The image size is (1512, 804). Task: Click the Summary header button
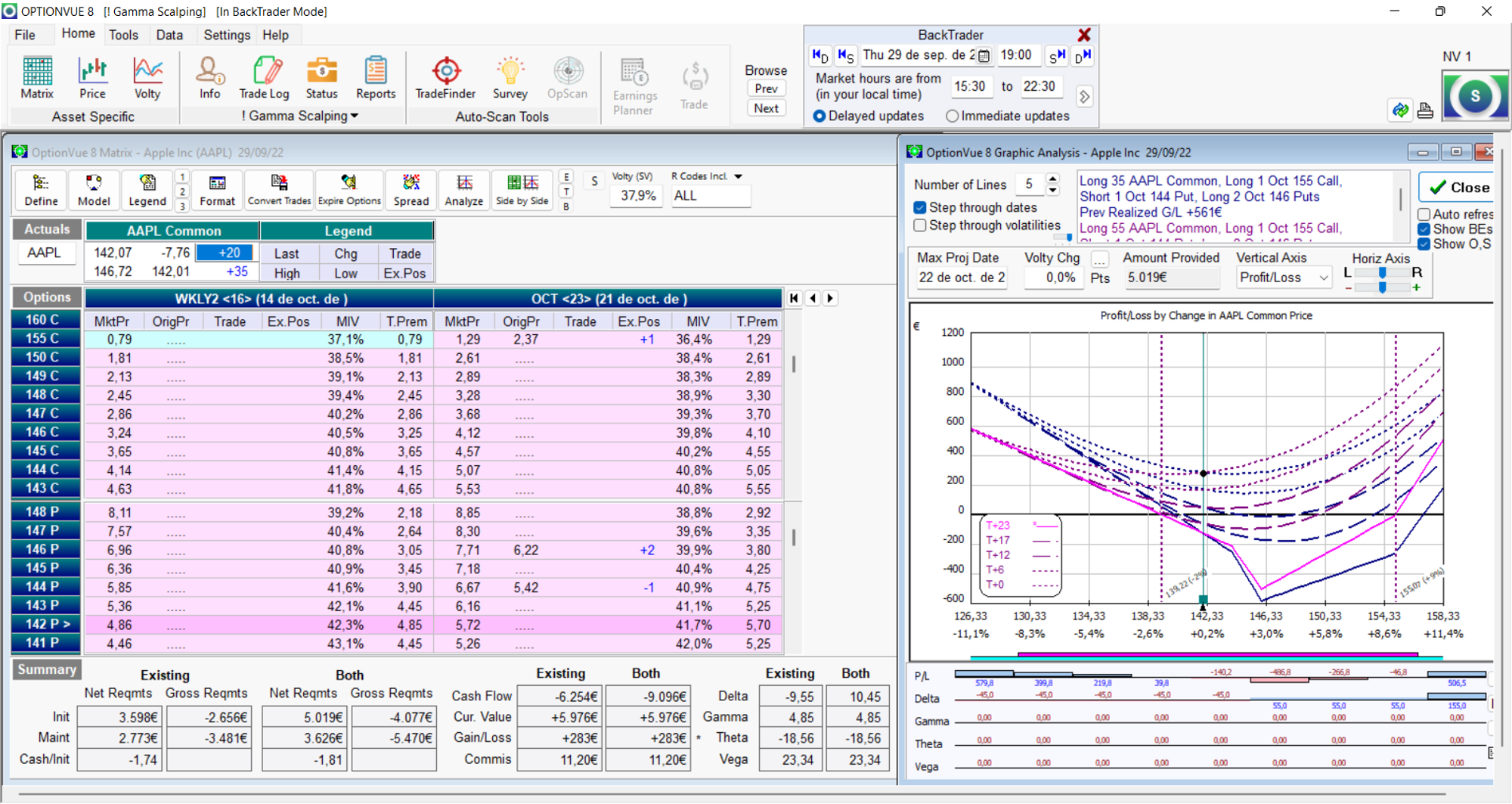pos(47,669)
